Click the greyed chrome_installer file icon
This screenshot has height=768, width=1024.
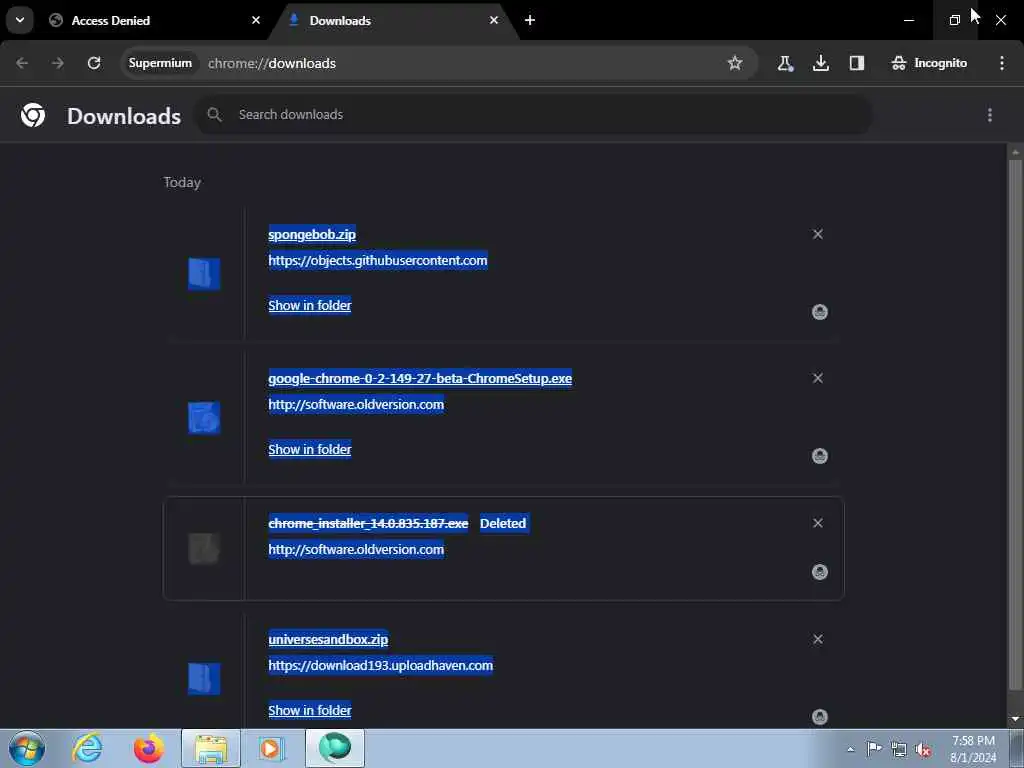point(204,549)
